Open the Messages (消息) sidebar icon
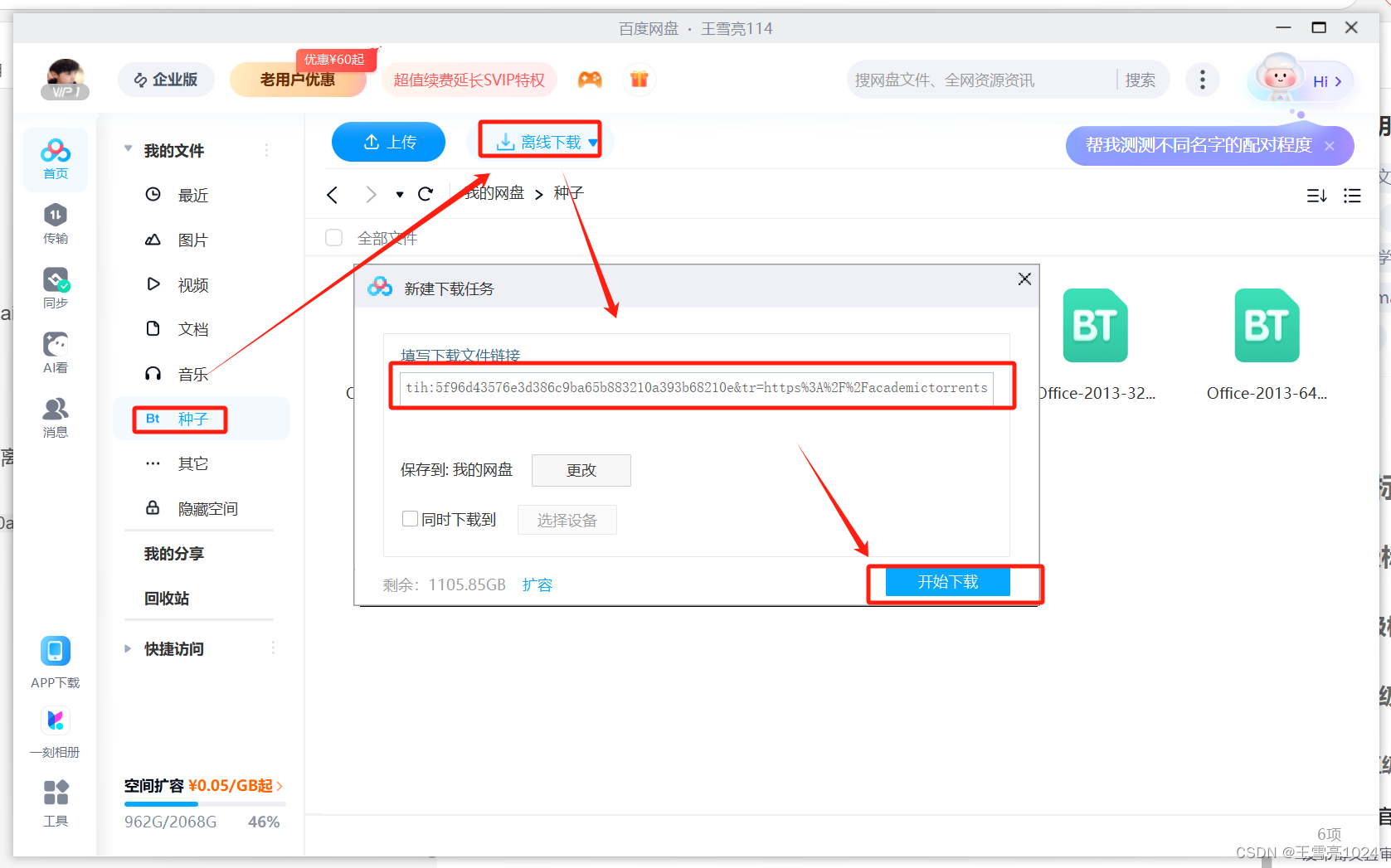The width and height of the screenshot is (1391, 868). [x=56, y=418]
